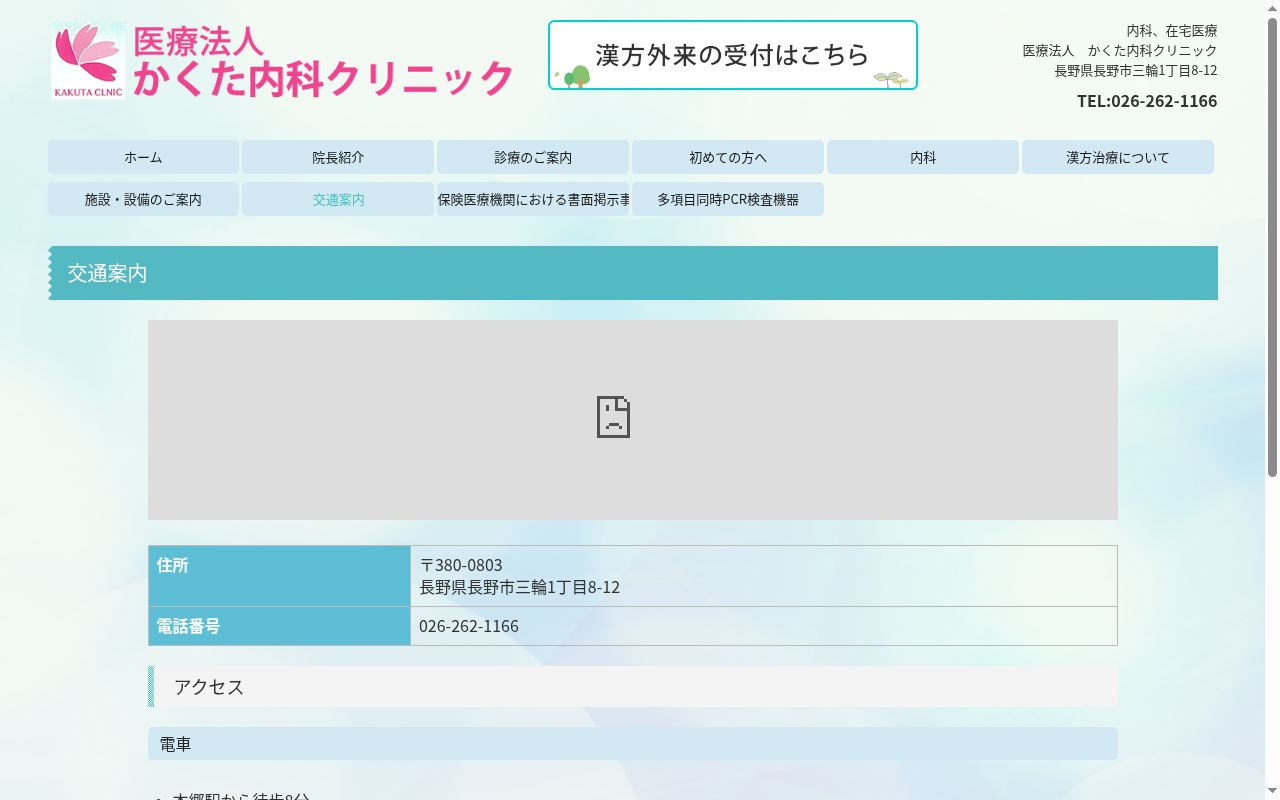Click the broken map image icon
1280x800 pixels.
tap(613, 417)
